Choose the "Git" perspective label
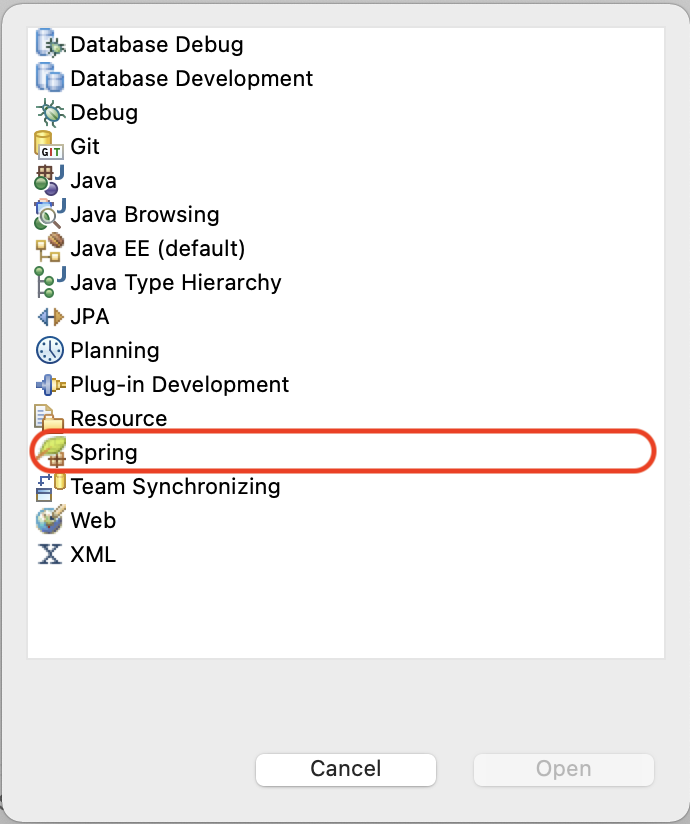 tap(85, 146)
